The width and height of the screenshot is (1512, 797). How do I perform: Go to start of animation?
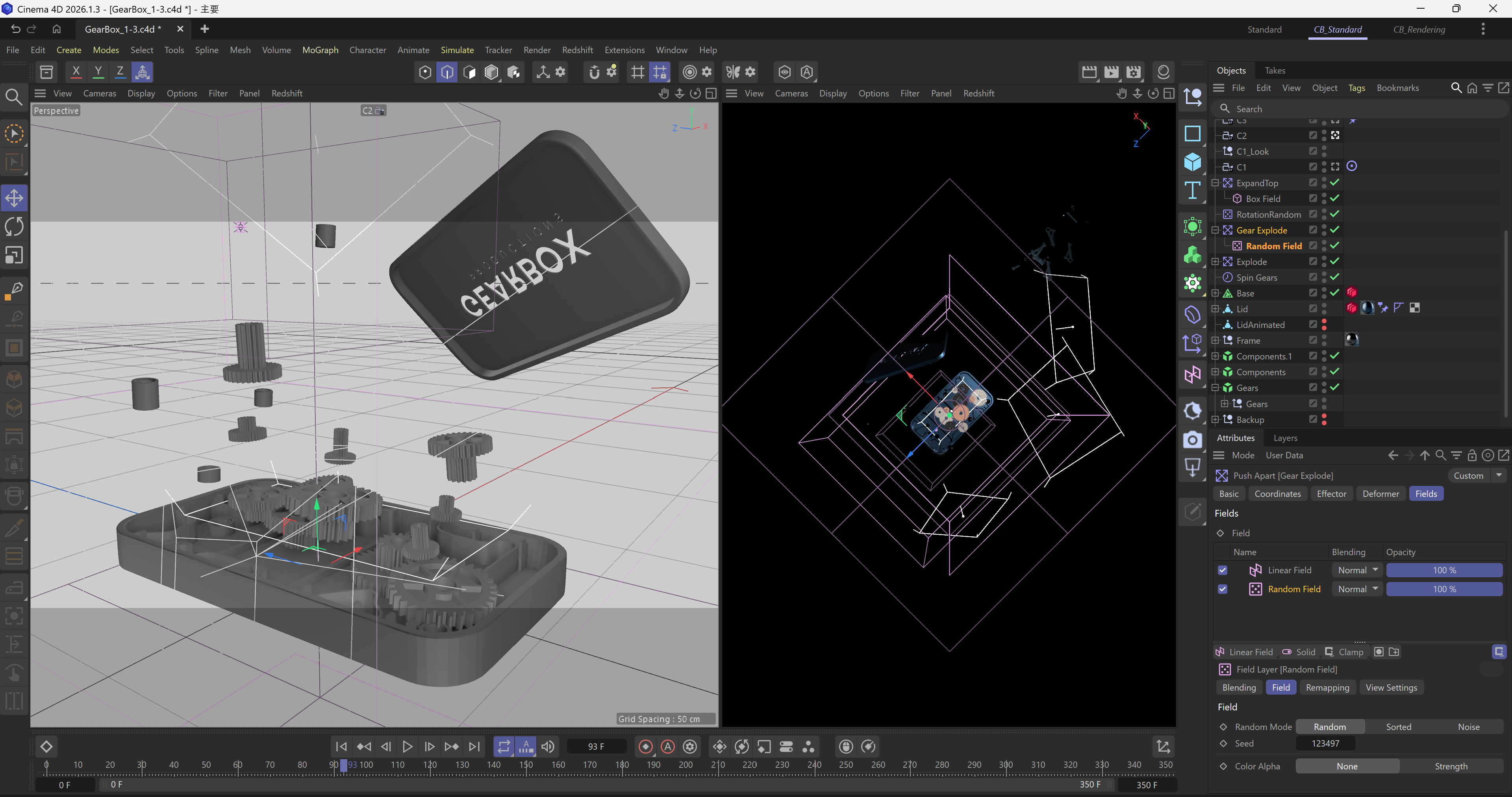(x=341, y=747)
